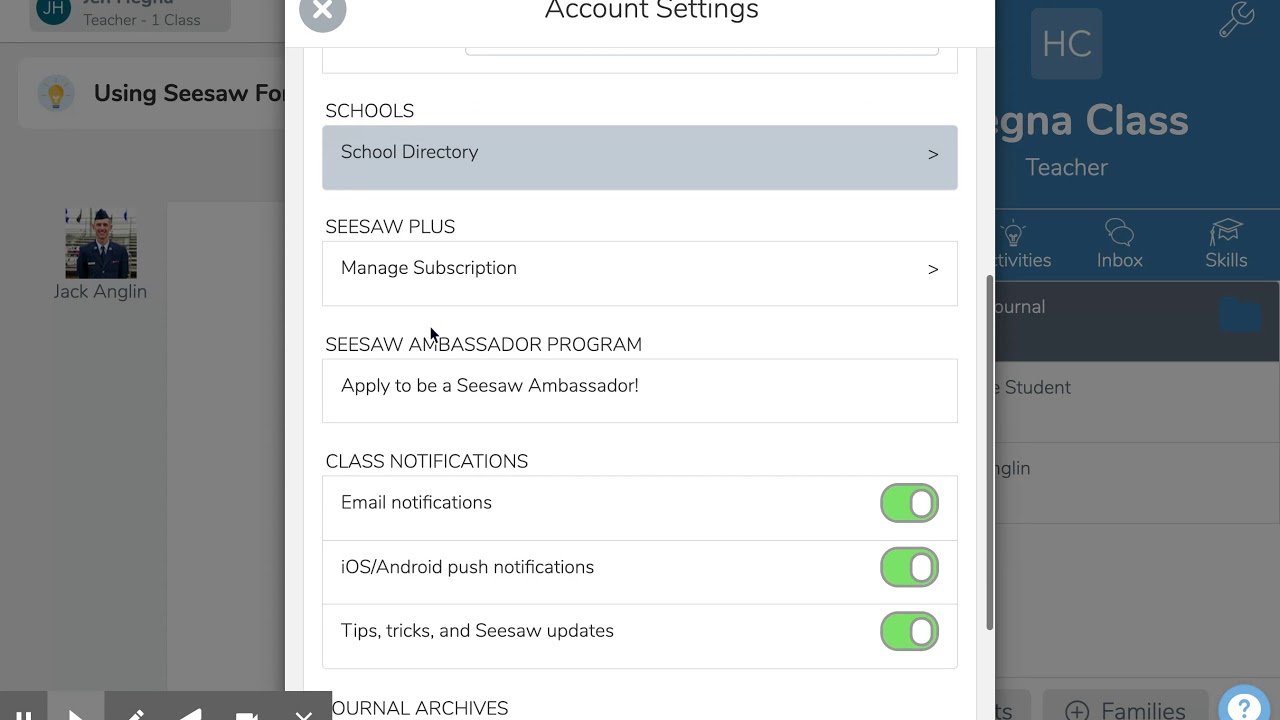The height and width of the screenshot is (720, 1280).
Task: Expand the School Directory row
Action: [x=640, y=157]
